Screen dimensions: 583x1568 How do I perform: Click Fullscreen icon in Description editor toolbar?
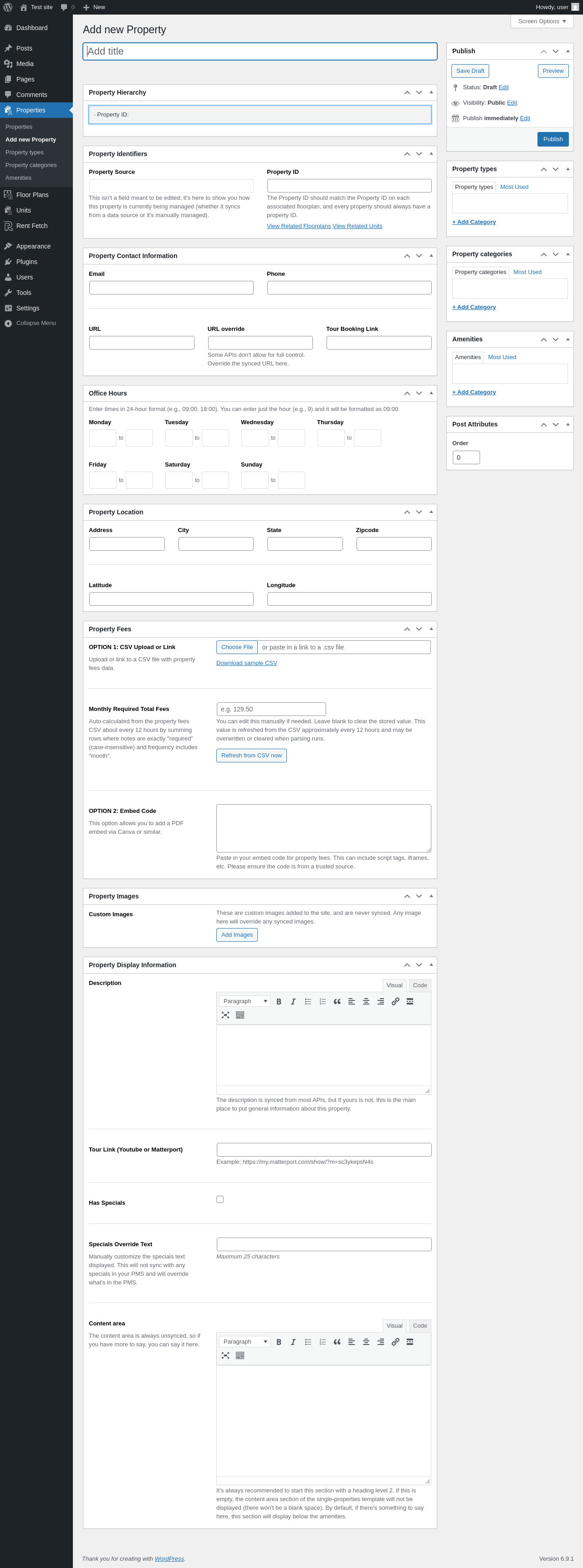pyautogui.click(x=225, y=1015)
